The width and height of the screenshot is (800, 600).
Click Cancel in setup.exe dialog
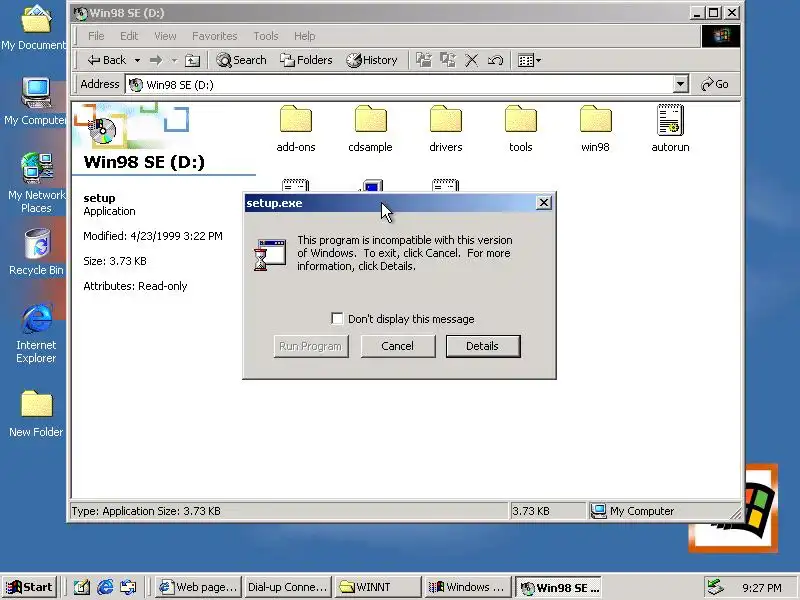(397, 346)
